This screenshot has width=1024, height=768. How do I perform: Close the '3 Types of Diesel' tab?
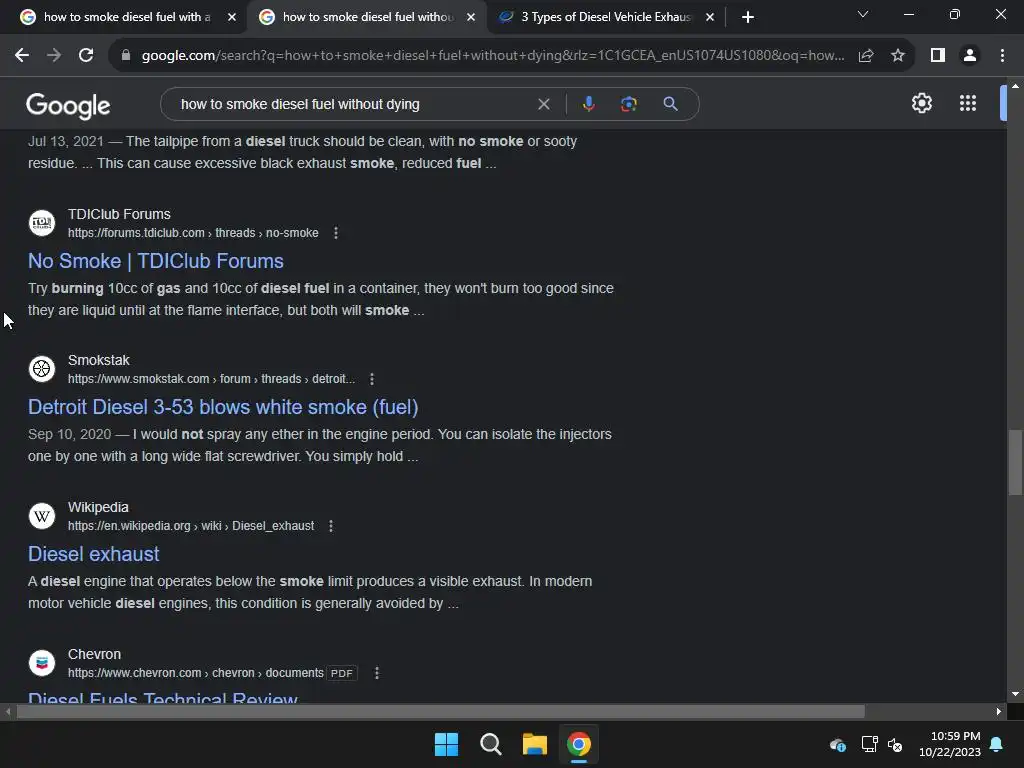pos(710,17)
